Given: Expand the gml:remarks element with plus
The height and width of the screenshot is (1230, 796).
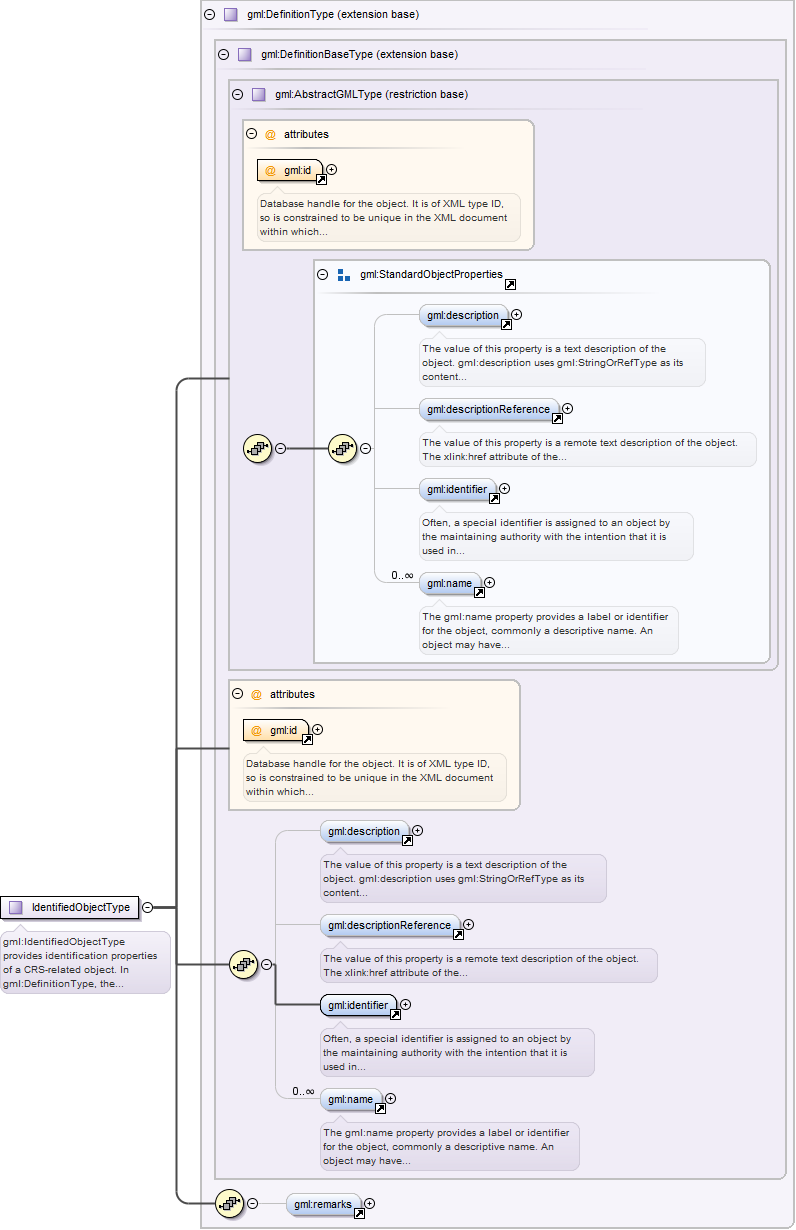Looking at the screenshot, I should (x=370, y=1203).
